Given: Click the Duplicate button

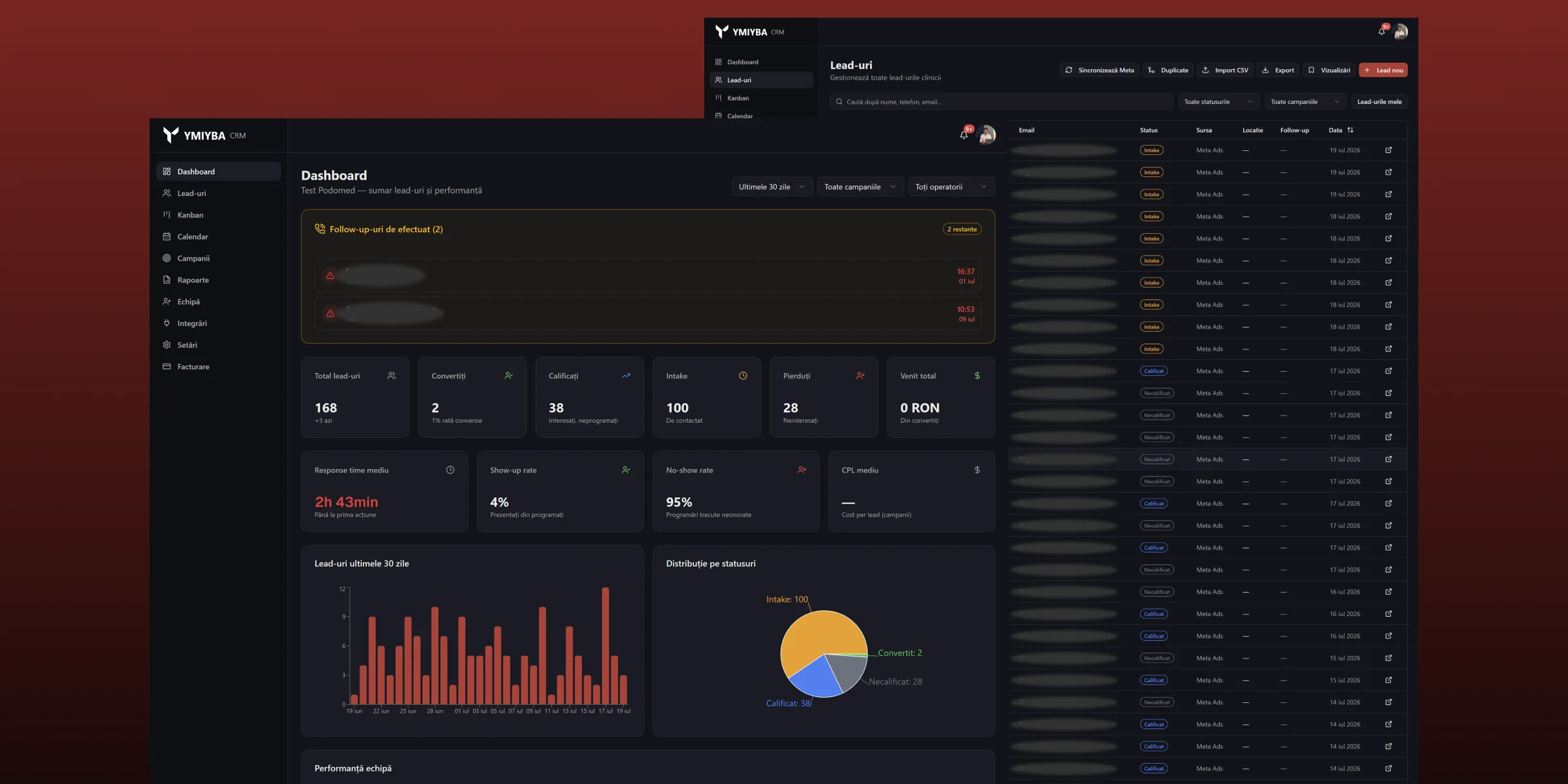Looking at the screenshot, I should (x=1168, y=70).
